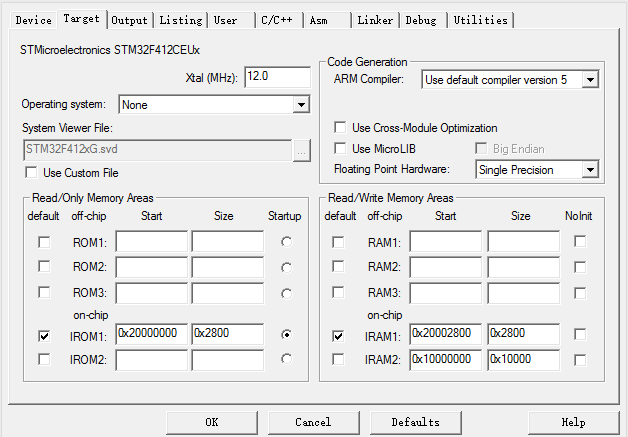Check the IROM2 default checkbox
628x437 pixels.
click(44, 359)
